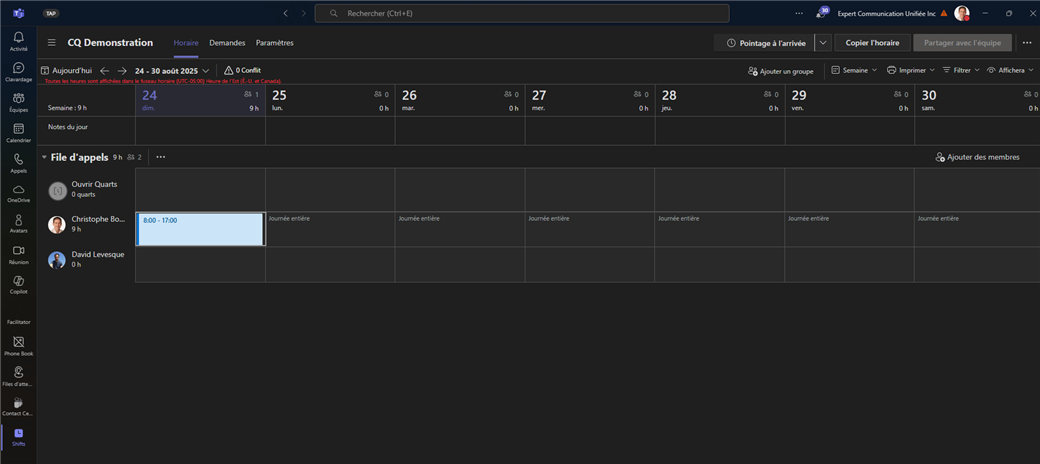Screen dimensions: 1040x464
Task: Go to next week arrow
Action: [122, 70]
